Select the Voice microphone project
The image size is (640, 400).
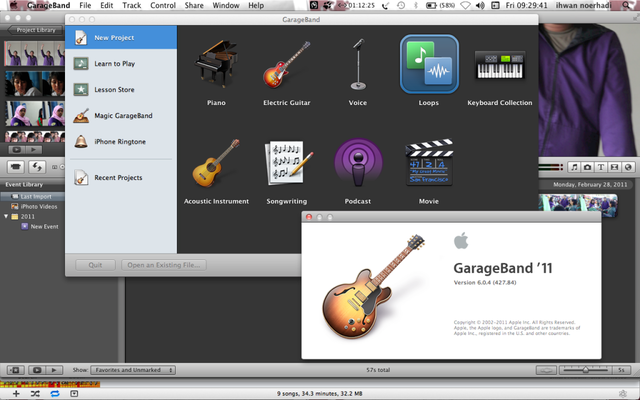(x=358, y=64)
